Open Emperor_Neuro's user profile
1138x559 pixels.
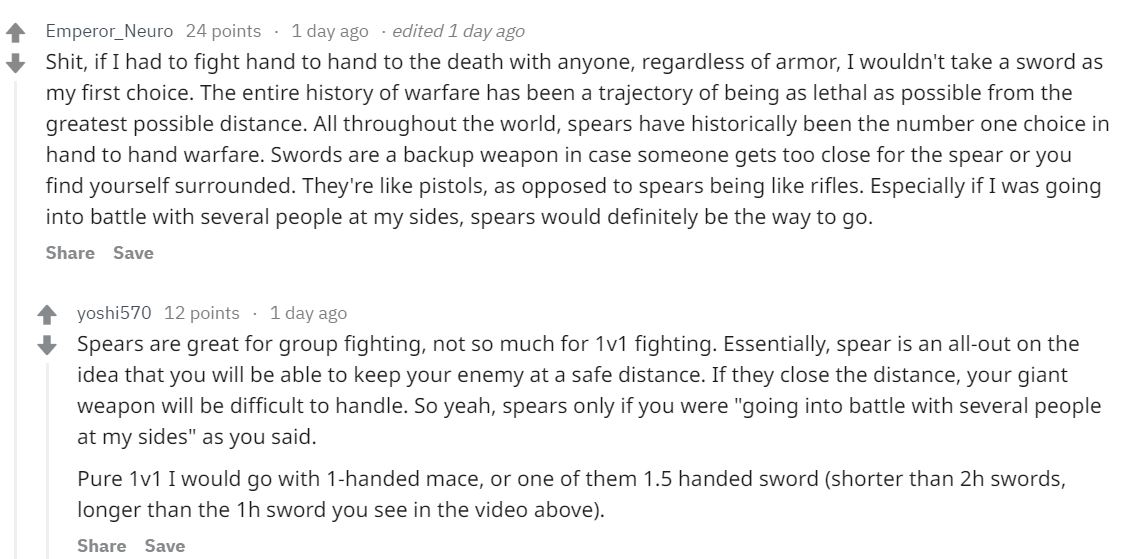coord(109,31)
